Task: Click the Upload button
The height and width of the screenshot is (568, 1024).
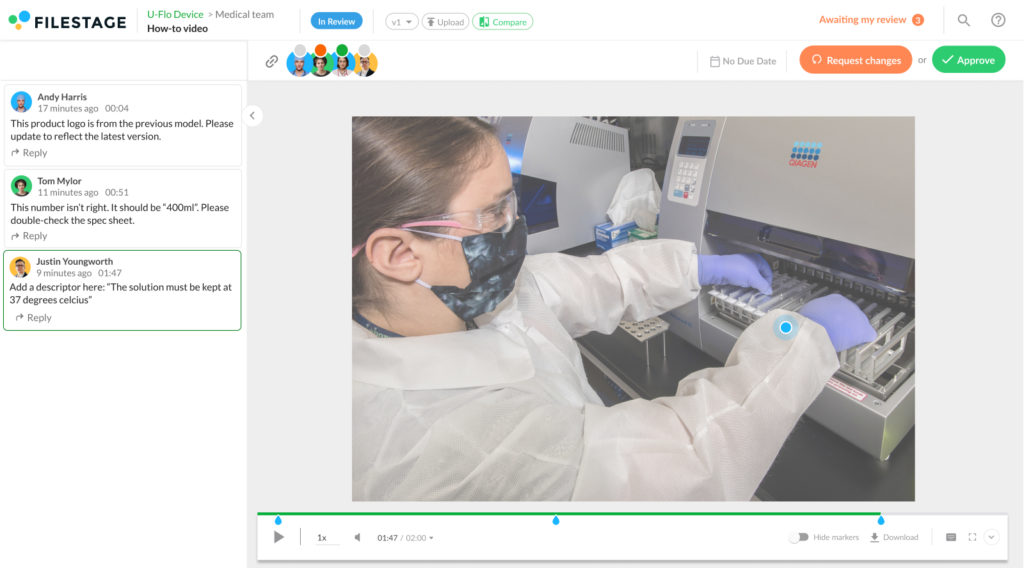Action: 445,22
